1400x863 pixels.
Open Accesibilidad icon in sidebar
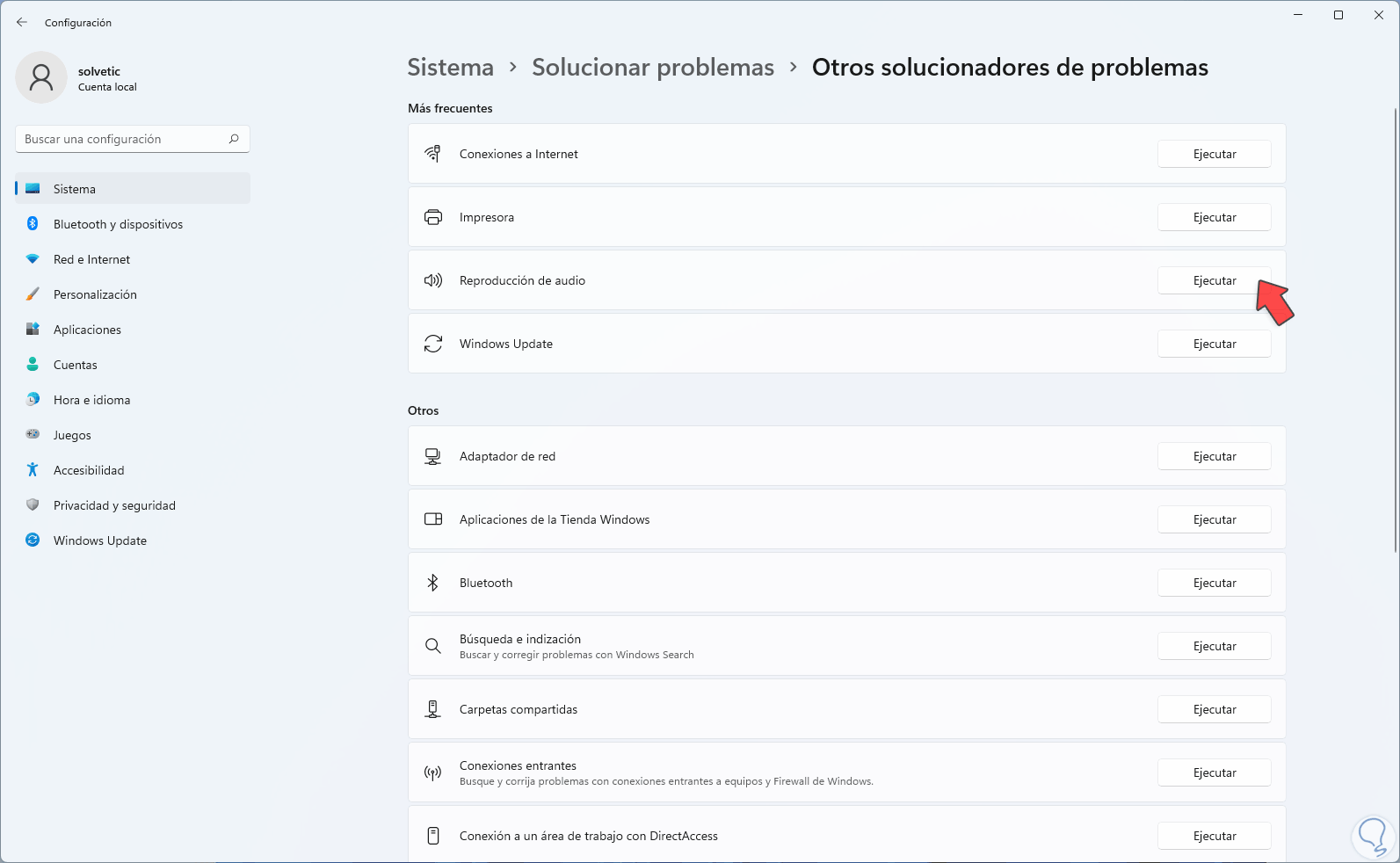(x=33, y=470)
